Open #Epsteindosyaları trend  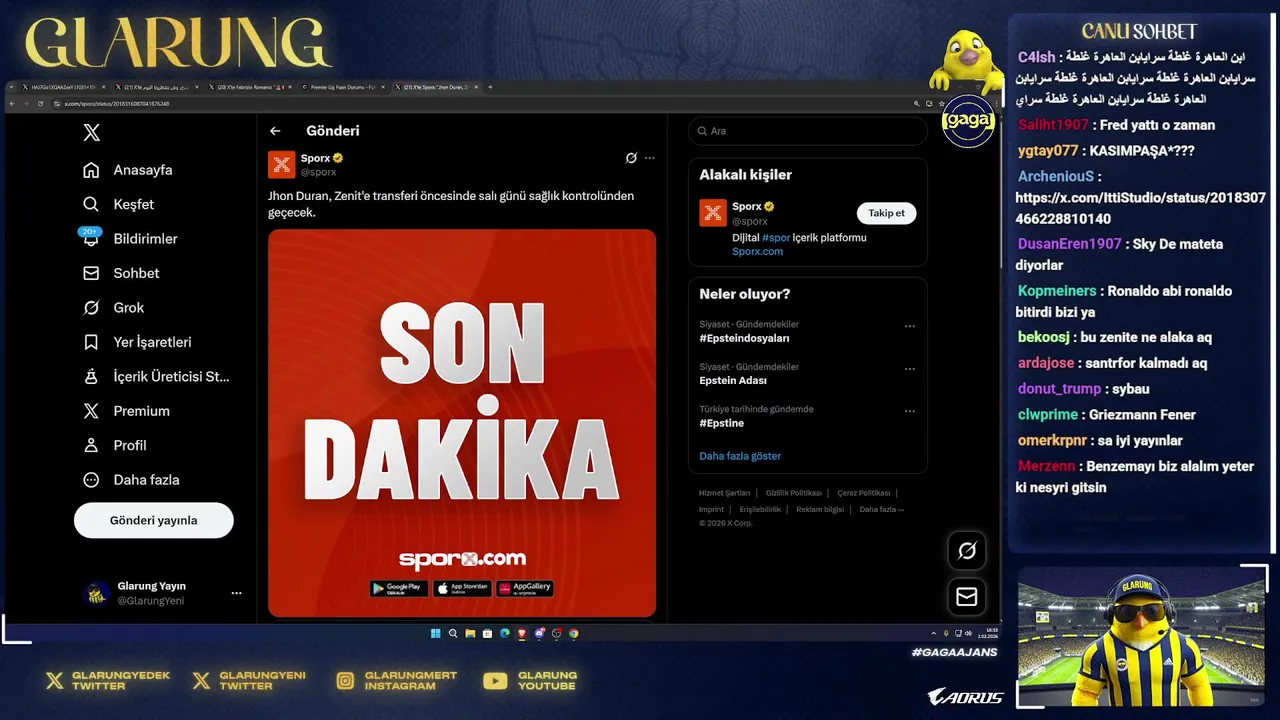point(745,338)
